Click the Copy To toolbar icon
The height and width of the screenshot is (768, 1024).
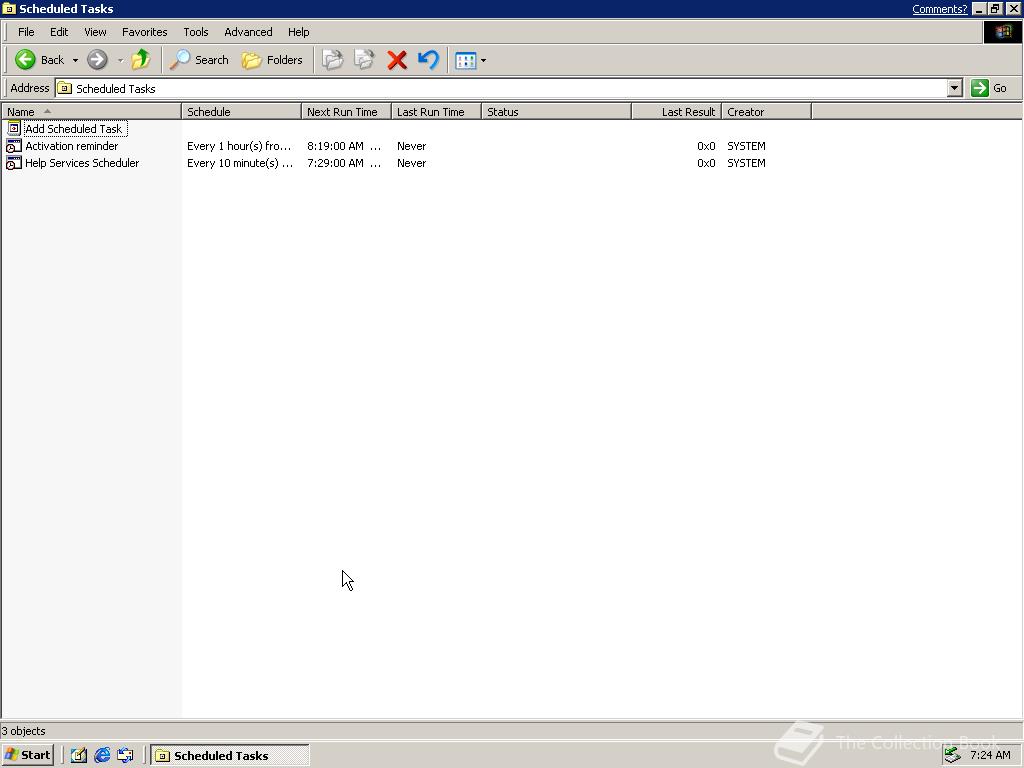[x=364, y=60]
